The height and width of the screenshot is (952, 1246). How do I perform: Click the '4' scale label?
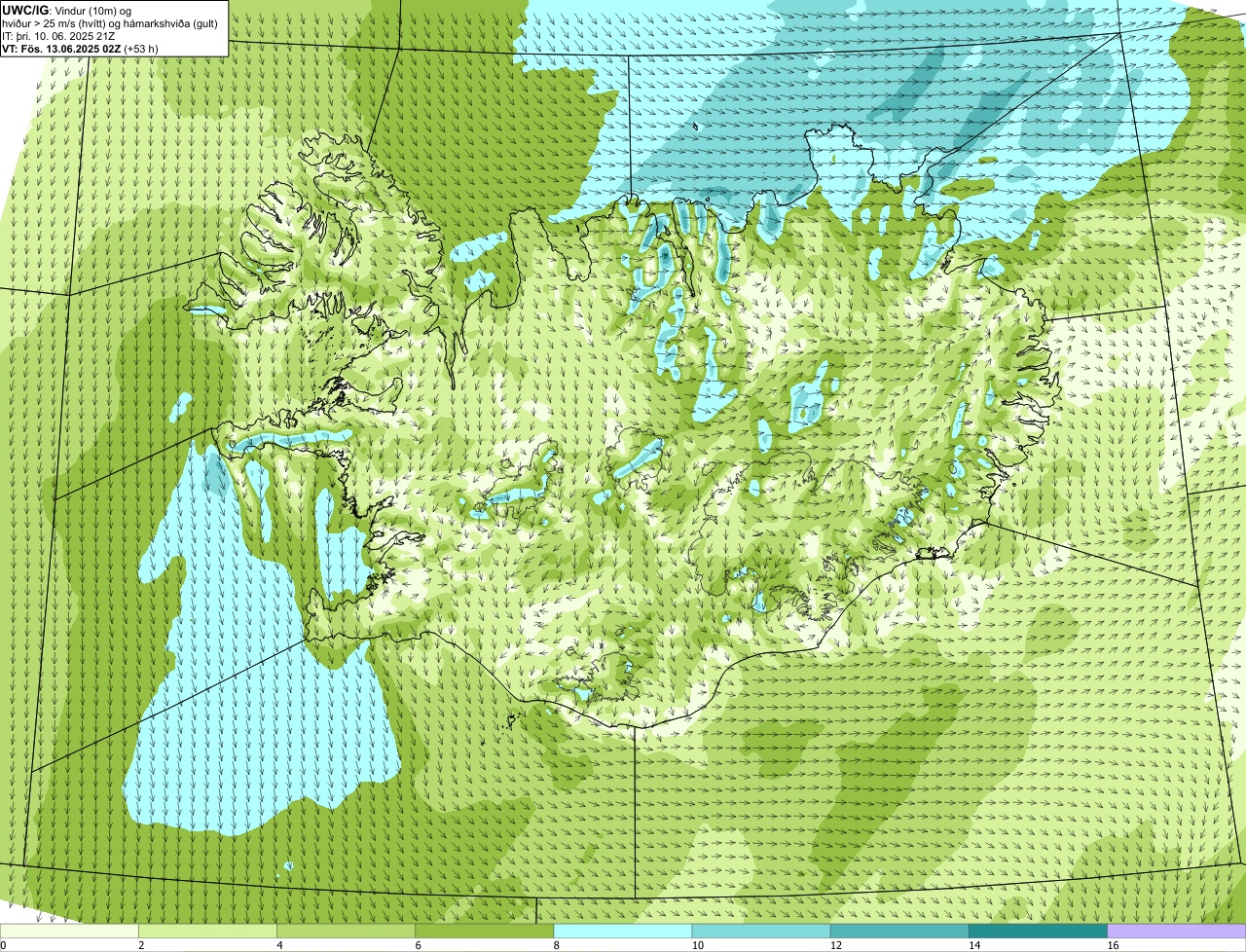[280, 945]
